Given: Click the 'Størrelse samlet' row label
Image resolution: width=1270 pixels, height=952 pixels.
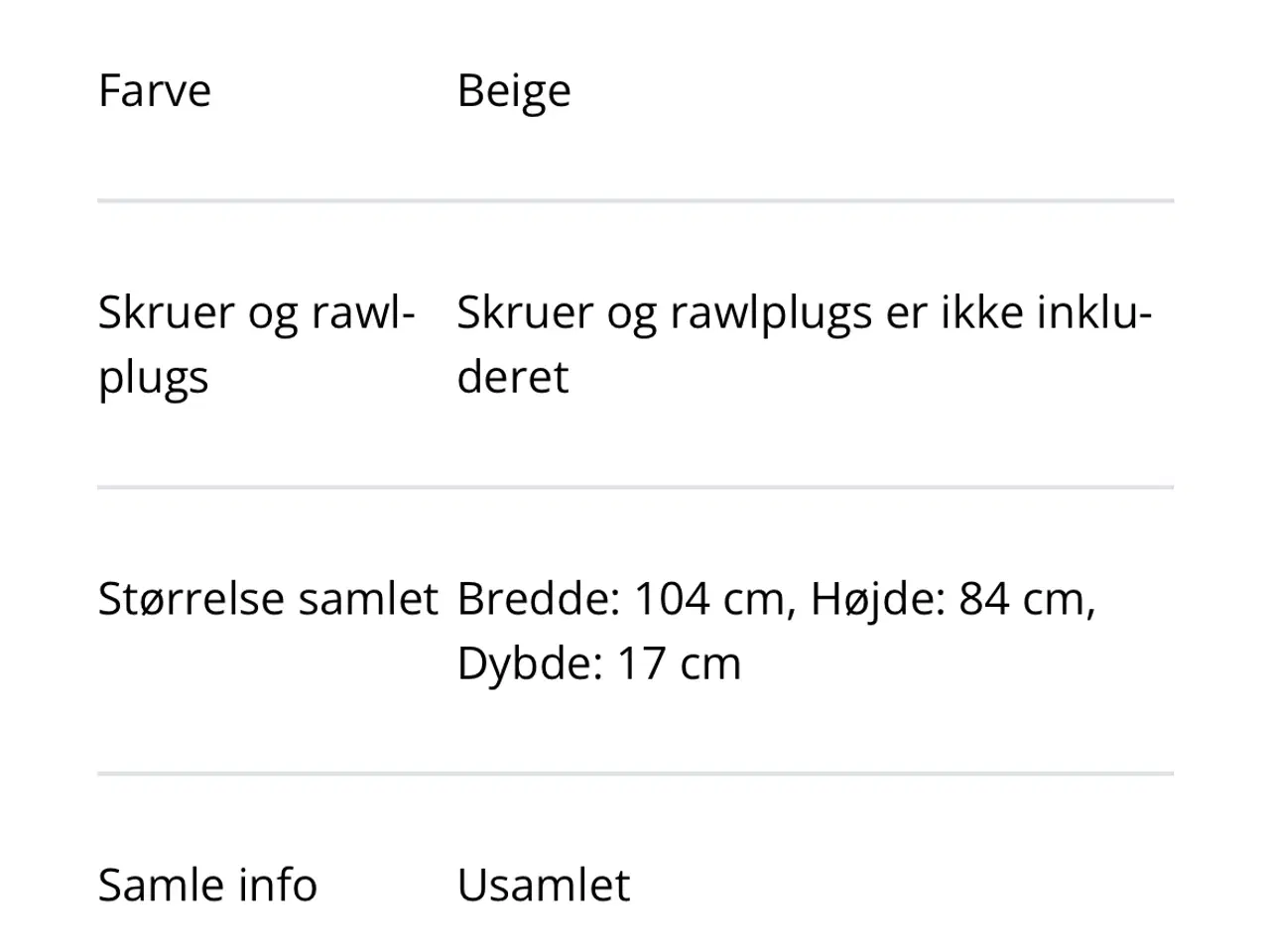Looking at the screenshot, I should (x=267, y=599).
